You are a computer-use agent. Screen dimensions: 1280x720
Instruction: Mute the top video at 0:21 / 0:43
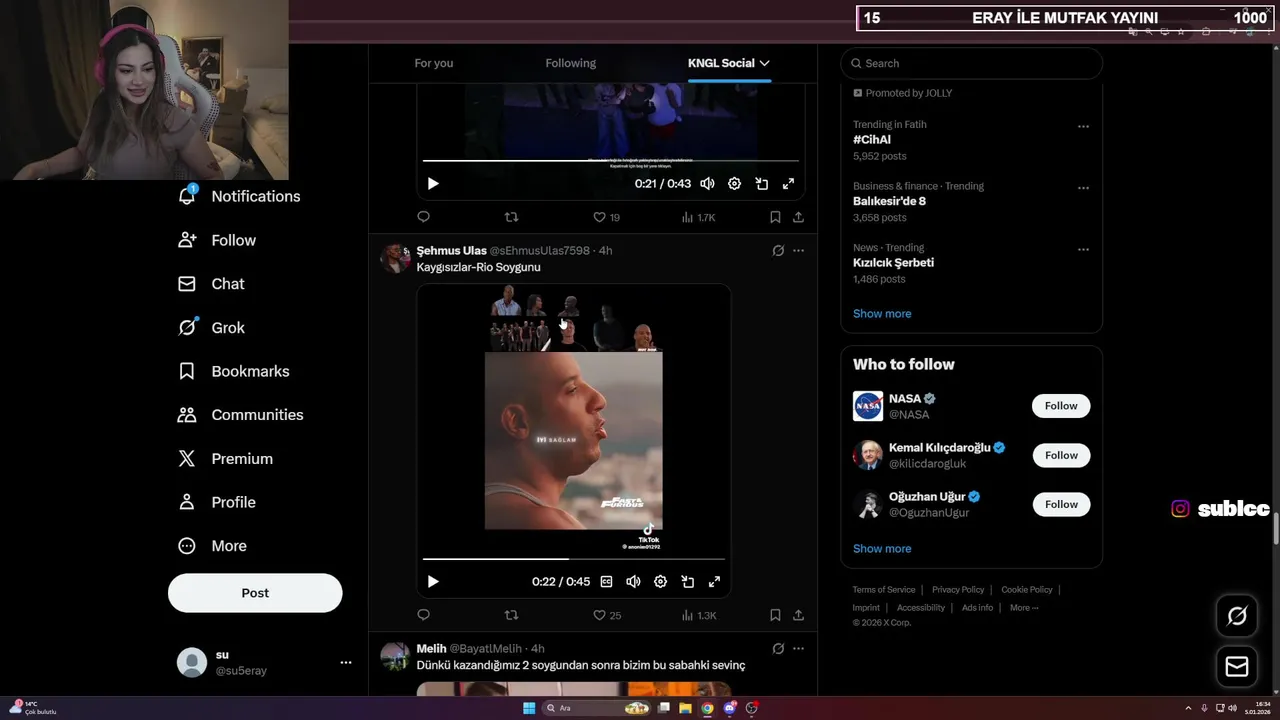707,184
